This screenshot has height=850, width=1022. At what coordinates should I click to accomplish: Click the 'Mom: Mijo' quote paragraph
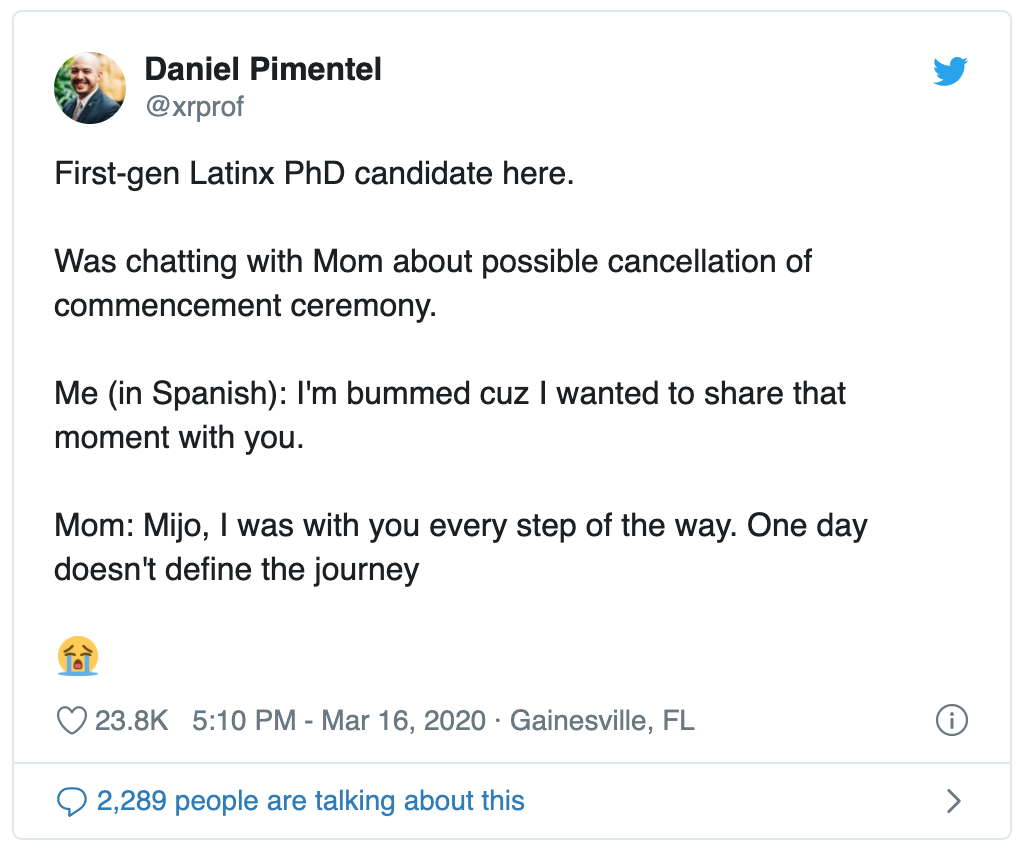(x=461, y=548)
